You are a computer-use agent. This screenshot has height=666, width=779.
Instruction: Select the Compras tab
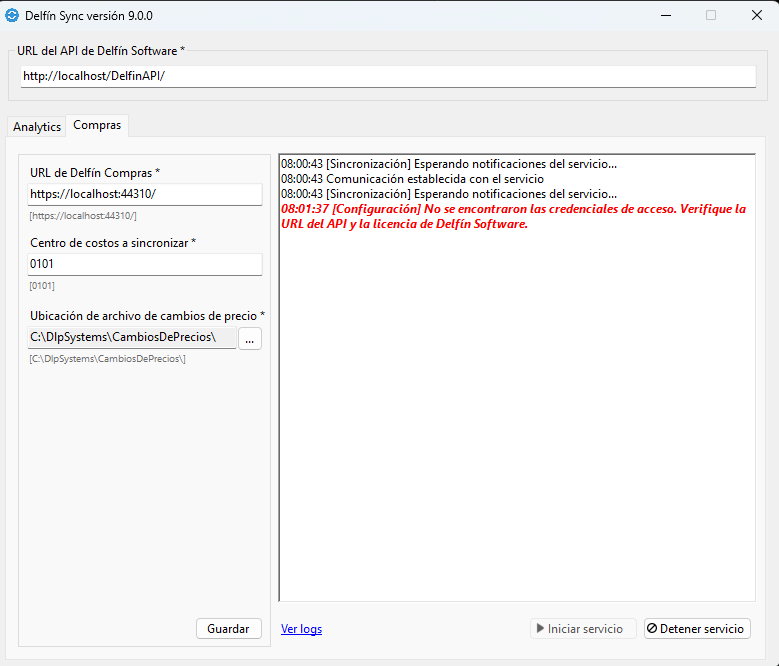pos(97,125)
